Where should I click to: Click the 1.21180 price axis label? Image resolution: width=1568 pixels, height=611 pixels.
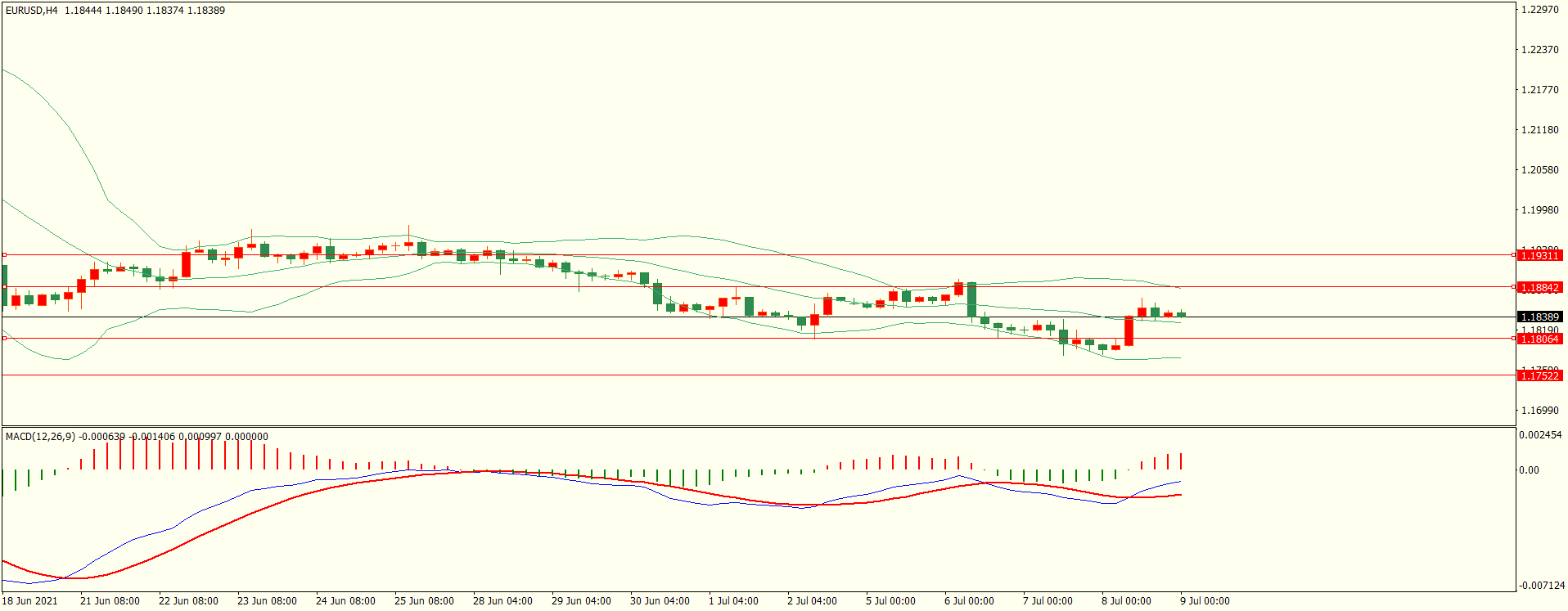click(x=1539, y=130)
